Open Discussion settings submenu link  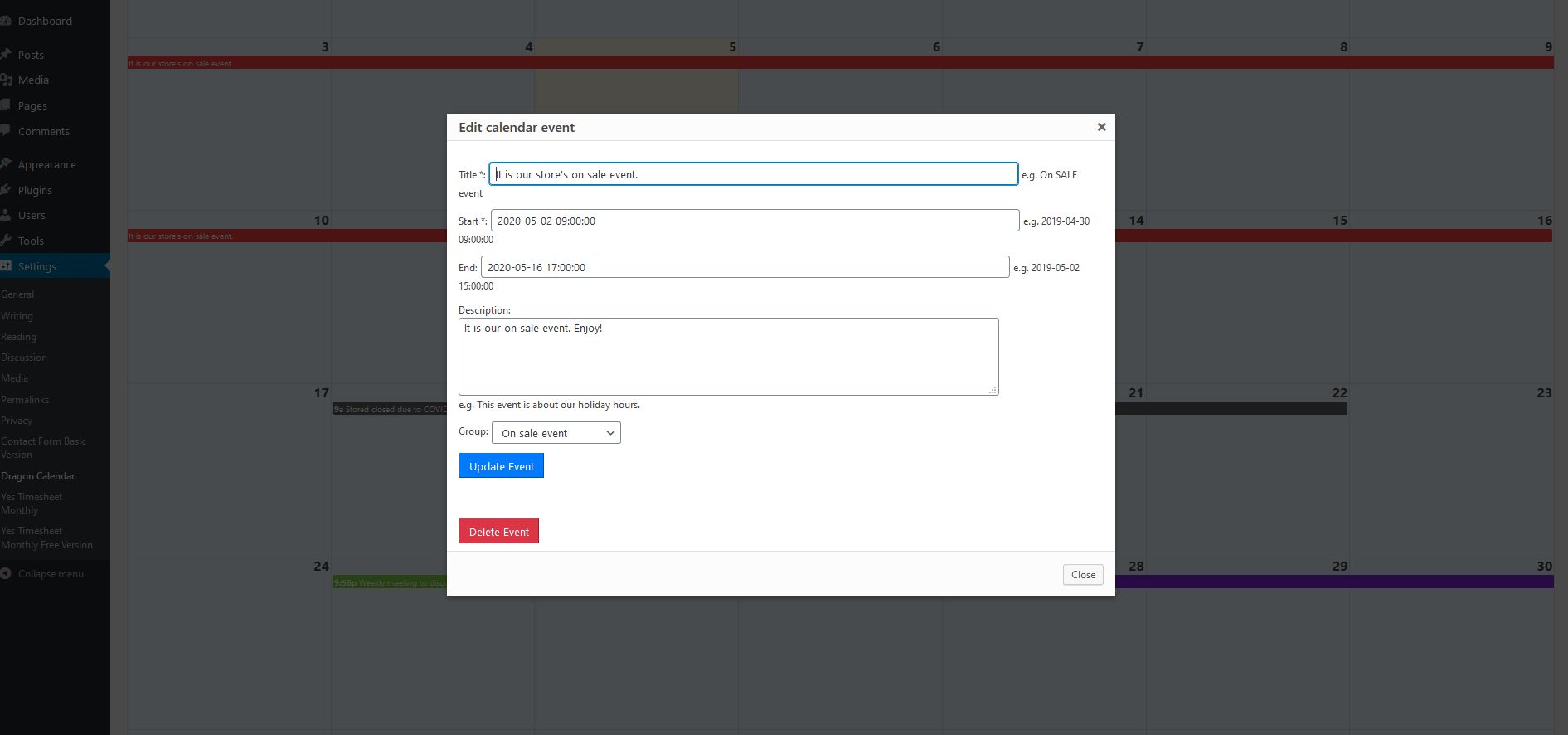click(24, 358)
